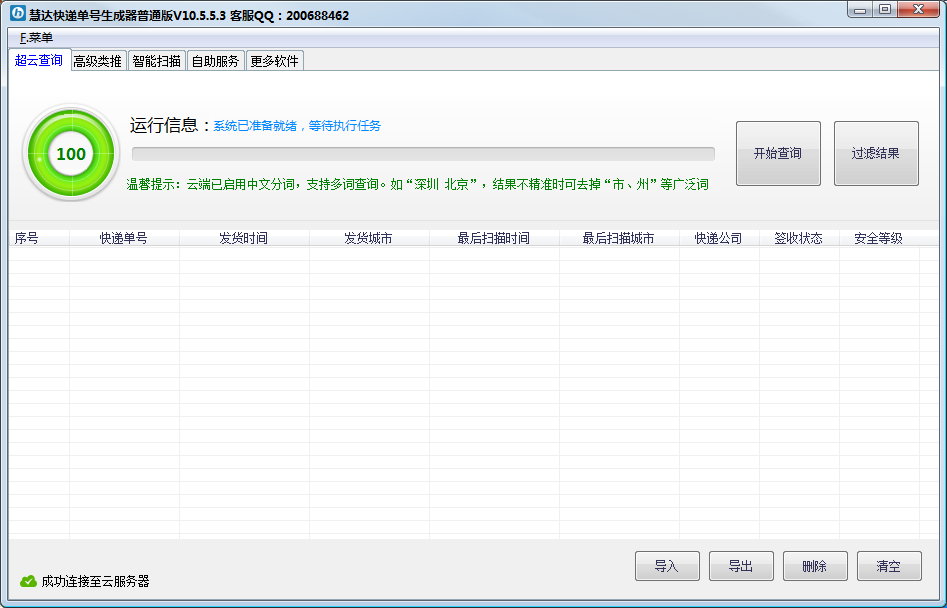Click the 过滤结果 button

coord(876,153)
